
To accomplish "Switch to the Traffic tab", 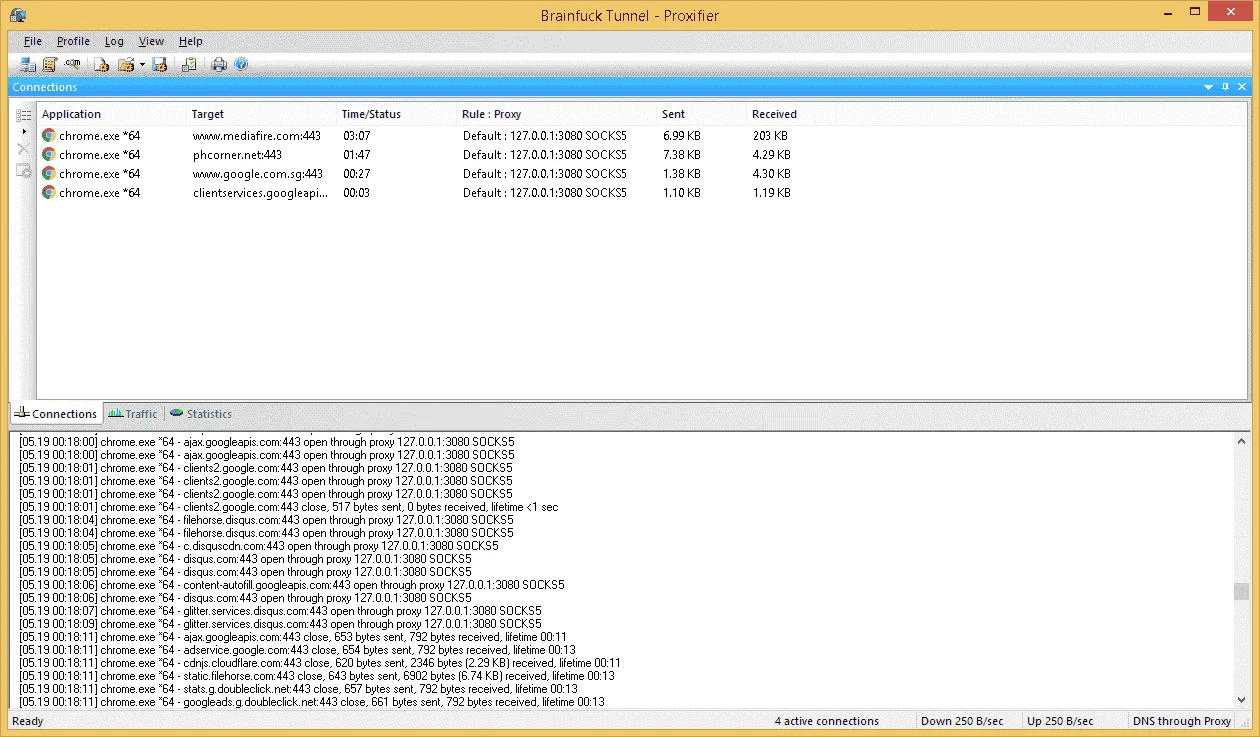I will (133, 413).
